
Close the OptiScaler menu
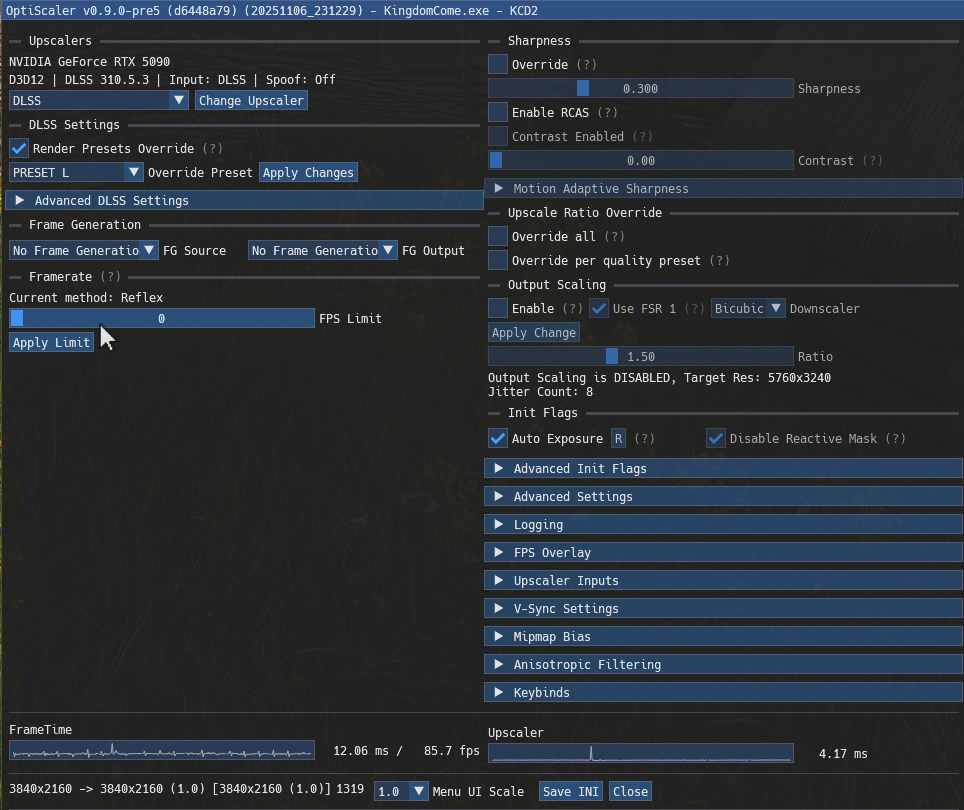point(630,791)
